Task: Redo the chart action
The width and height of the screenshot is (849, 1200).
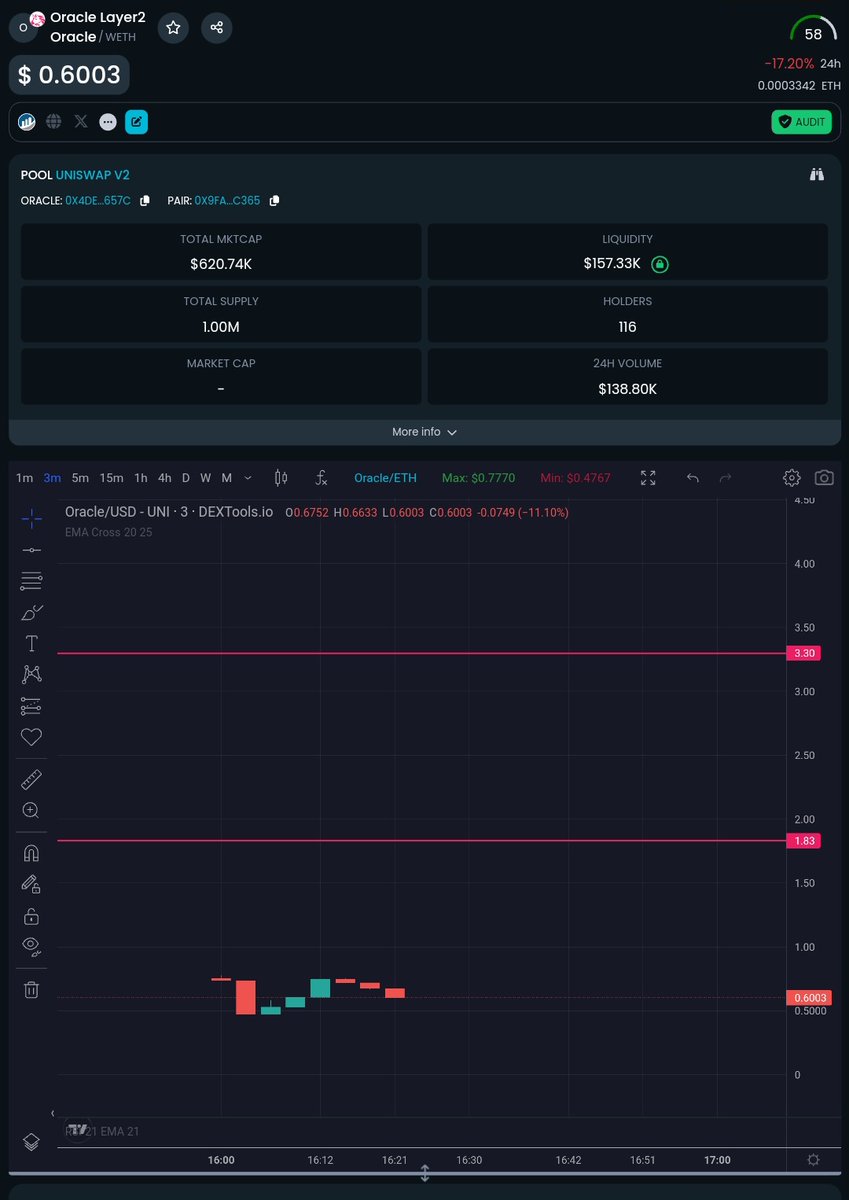Action: (x=726, y=478)
